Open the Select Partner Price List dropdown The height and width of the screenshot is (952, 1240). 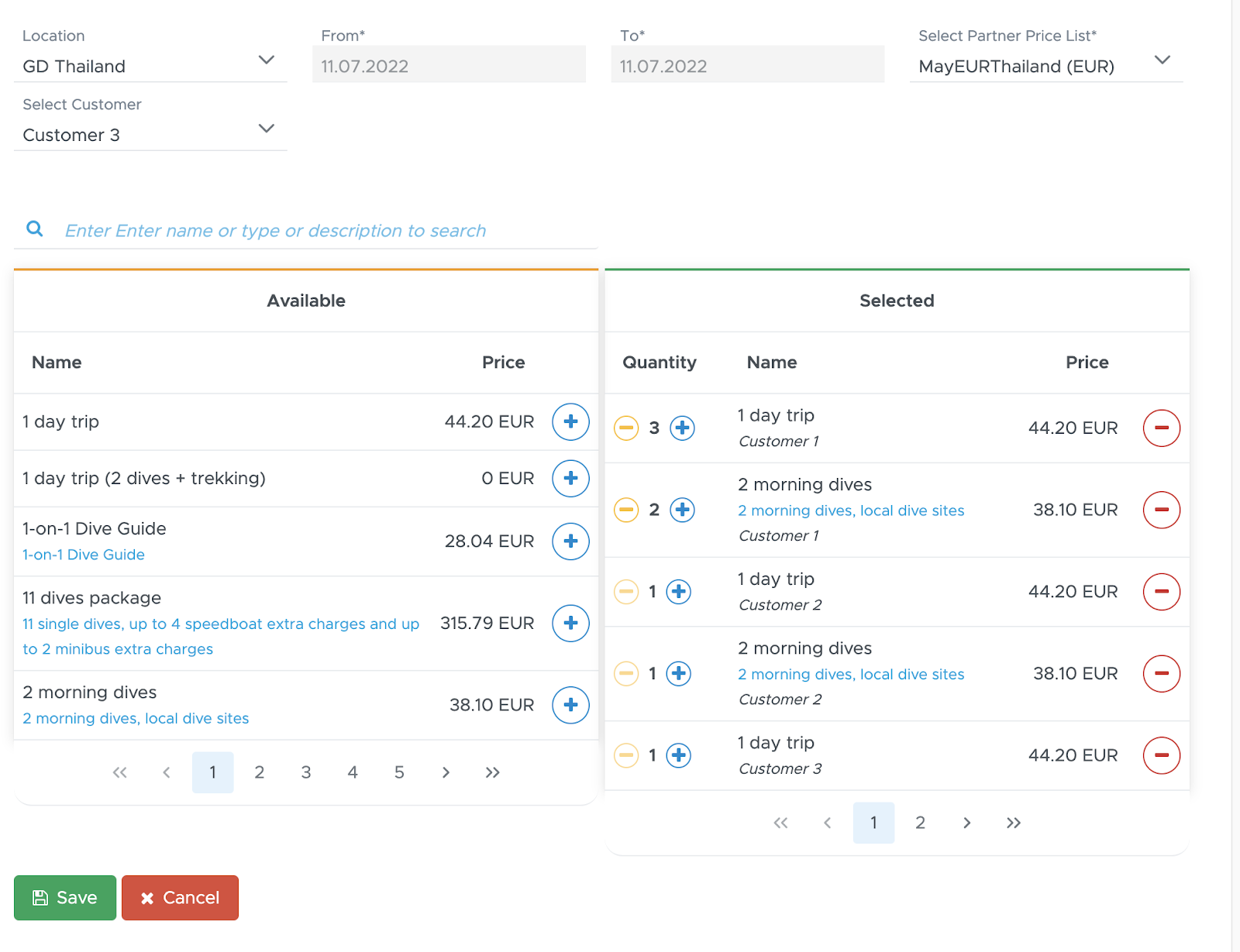tap(1046, 66)
